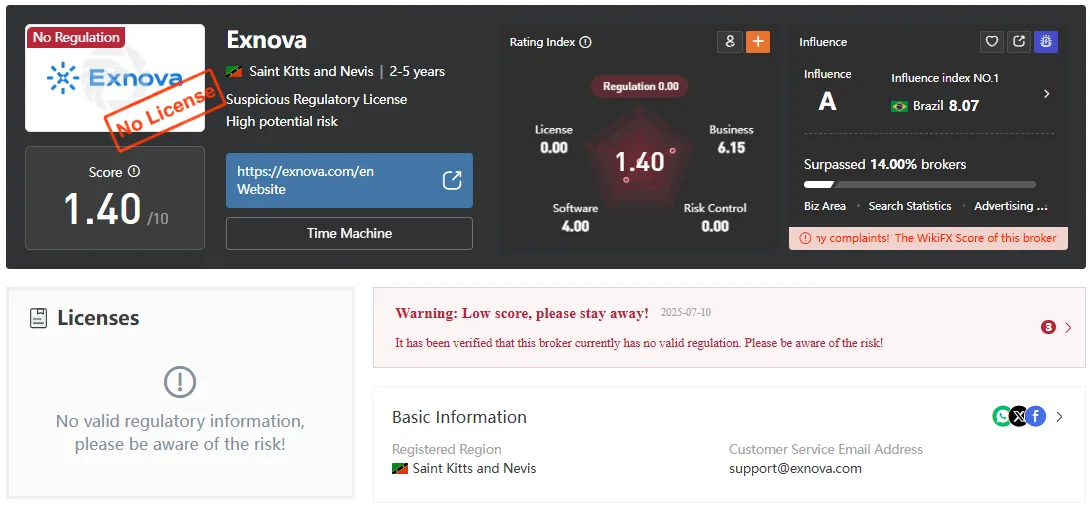Click the Regulation 0.00 badge
Screen dimensions: 1090x511
coord(640,86)
